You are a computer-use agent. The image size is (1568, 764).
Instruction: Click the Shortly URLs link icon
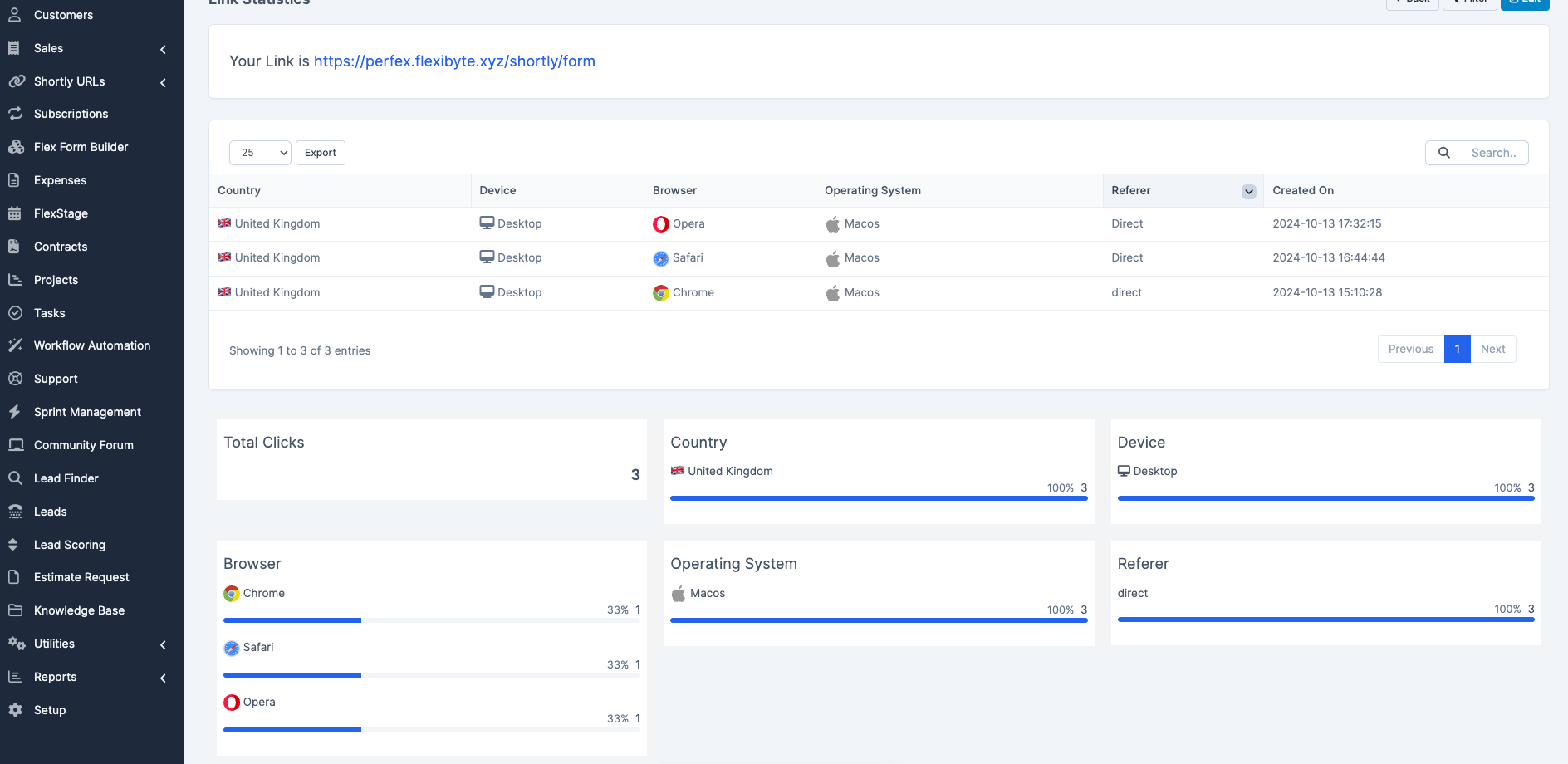(16, 81)
